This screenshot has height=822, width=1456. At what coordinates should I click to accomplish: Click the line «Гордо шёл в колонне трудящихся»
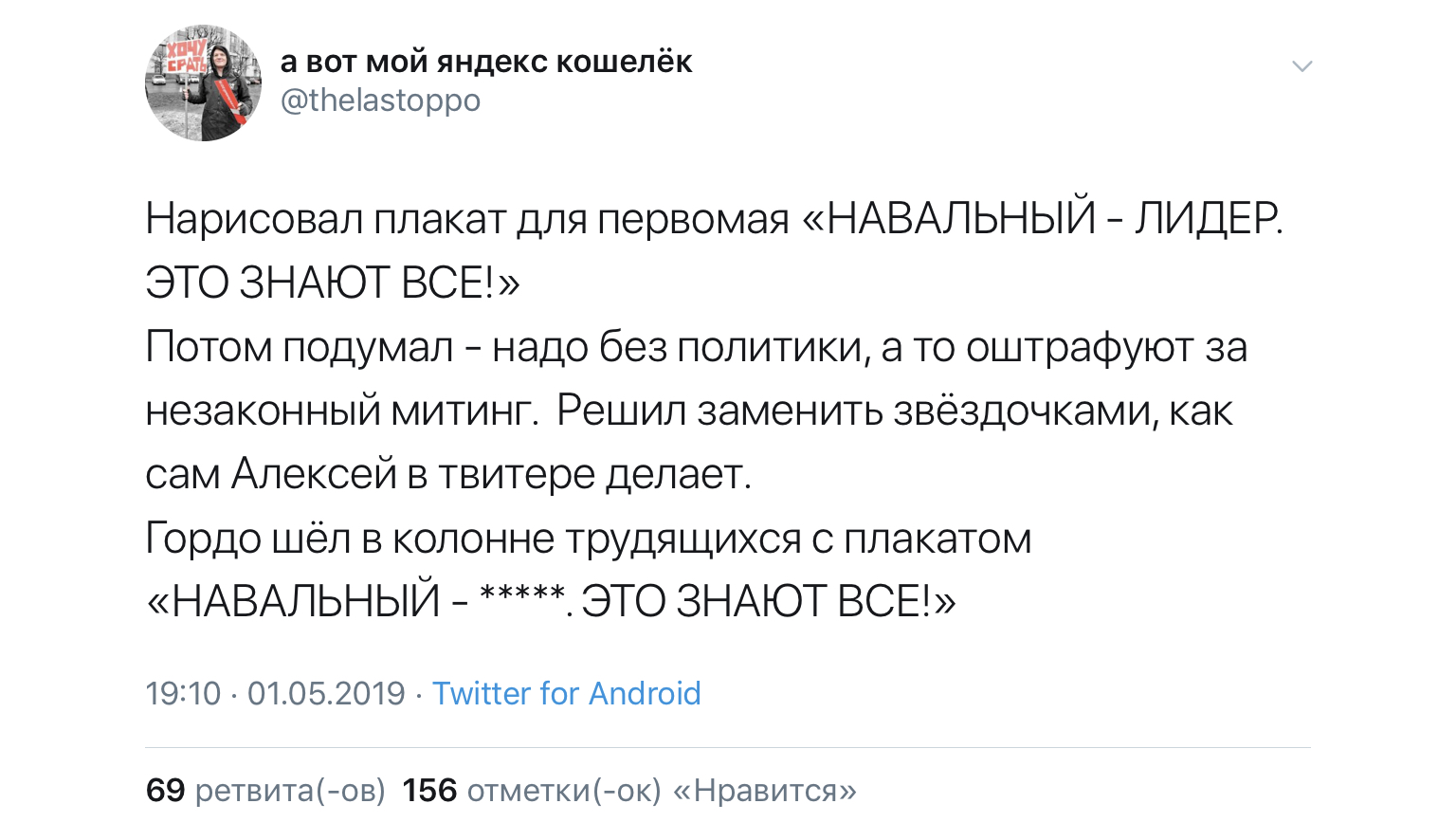589,539
